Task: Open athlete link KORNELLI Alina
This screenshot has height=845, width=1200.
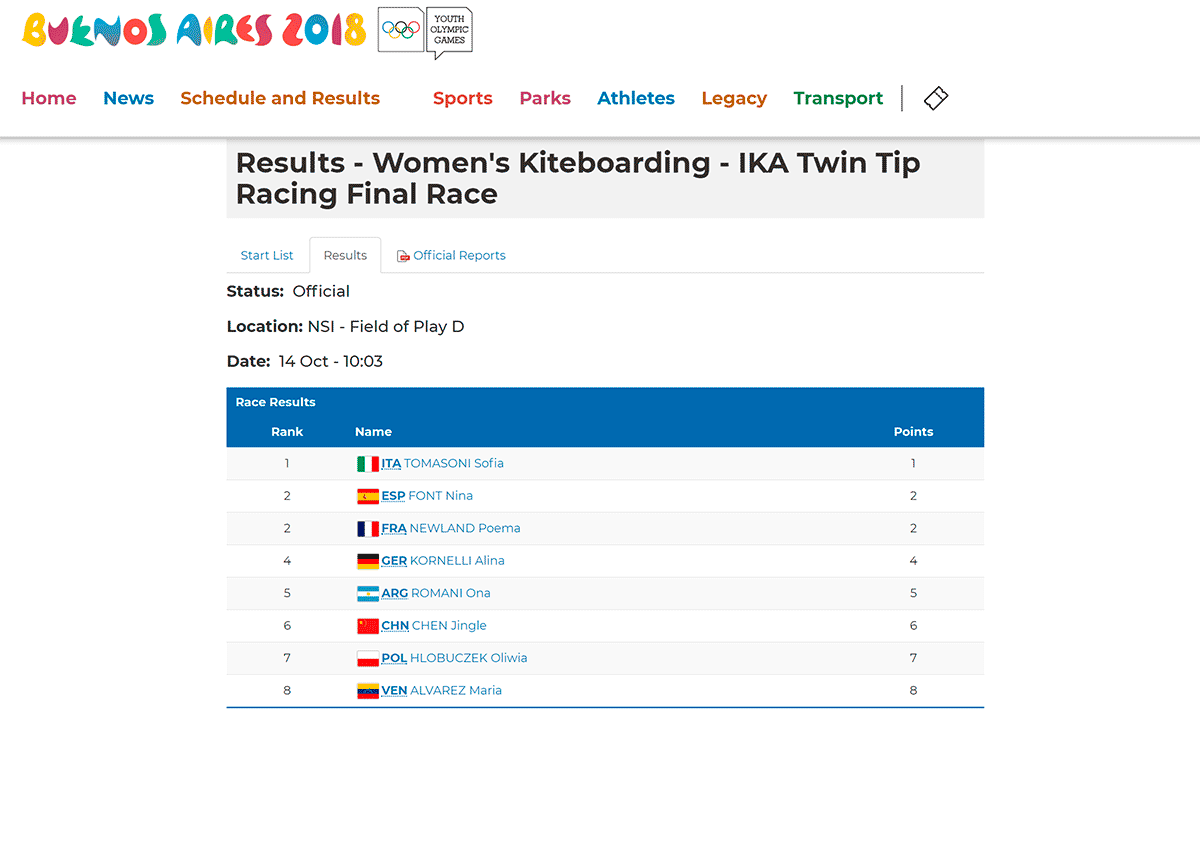Action: click(x=457, y=561)
